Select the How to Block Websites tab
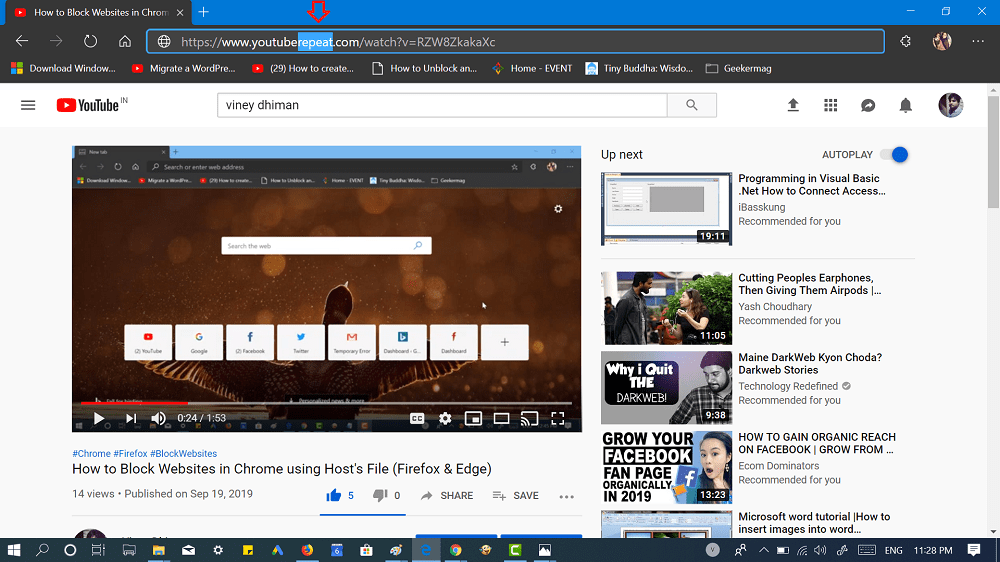Viewport: 1000px width, 562px height. tap(96, 12)
